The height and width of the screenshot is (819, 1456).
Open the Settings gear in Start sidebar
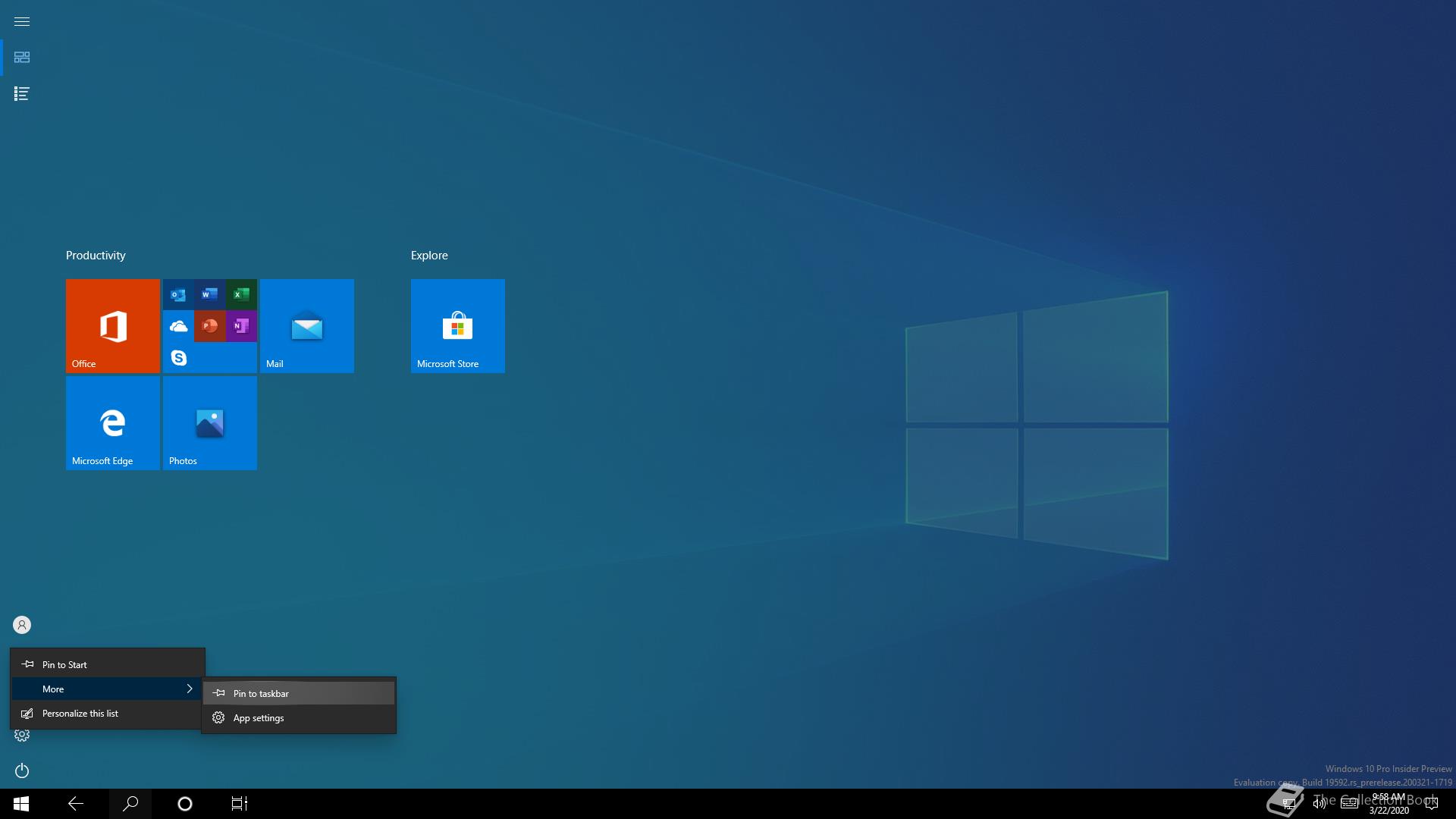[22, 735]
